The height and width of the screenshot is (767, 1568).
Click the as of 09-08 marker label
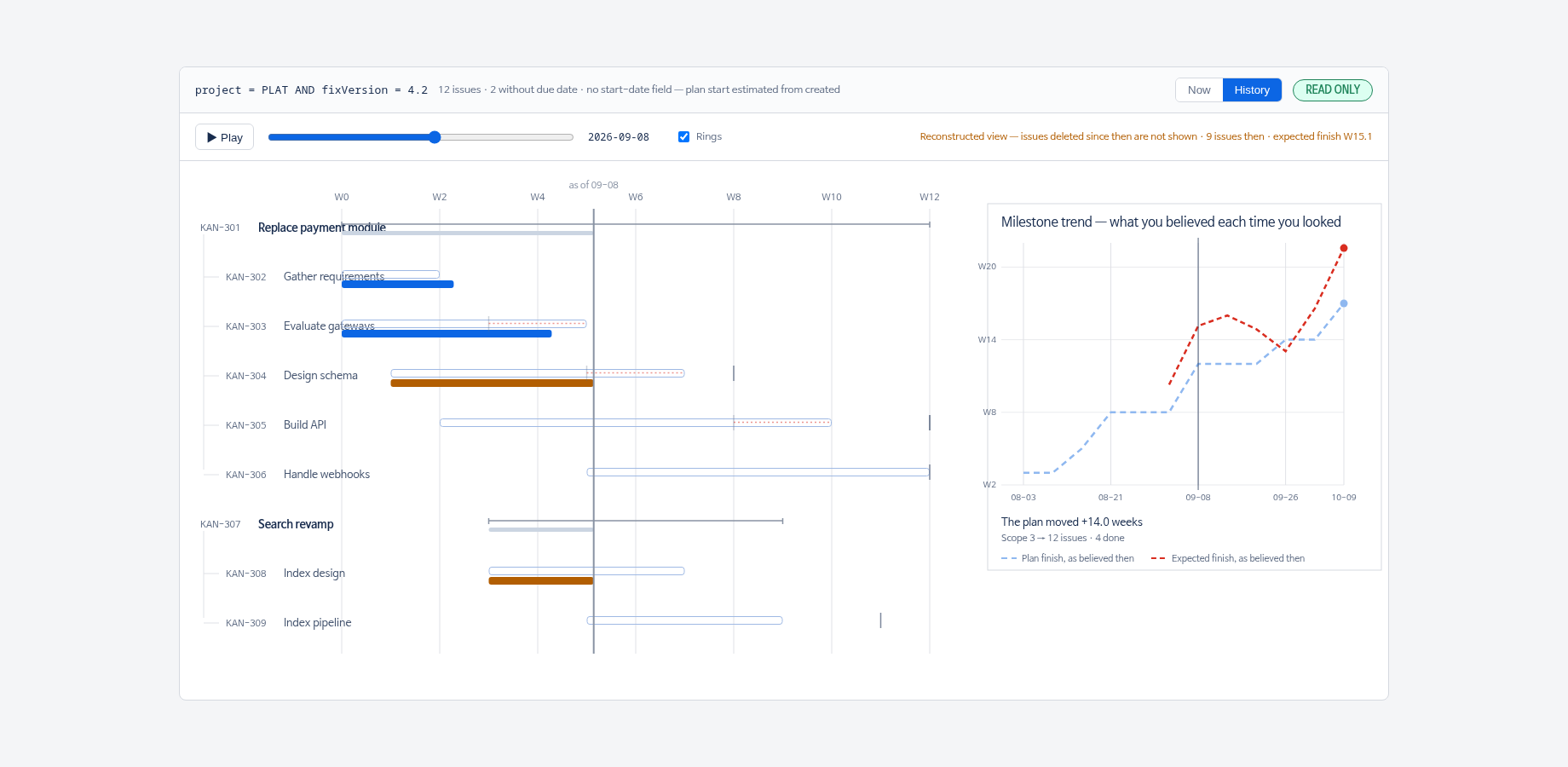click(594, 185)
